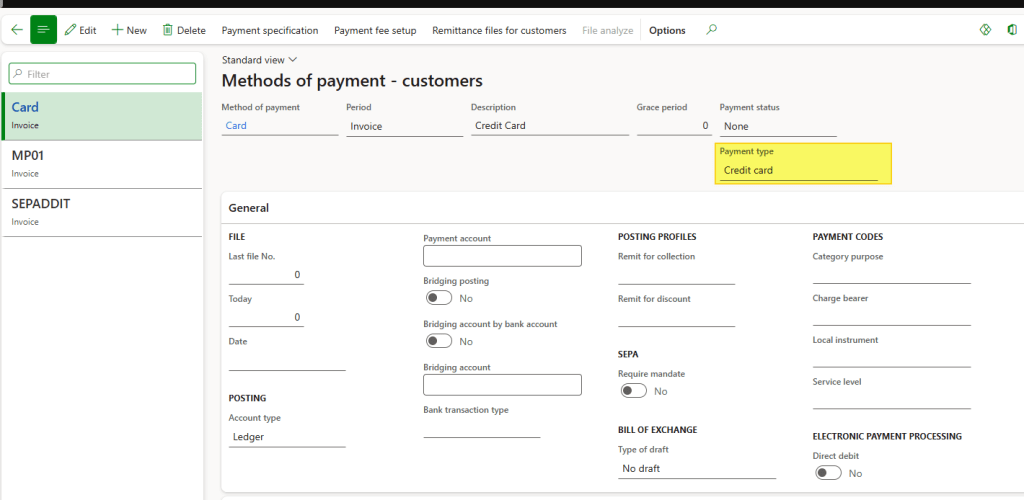Open the search magnifier in toolbar
Image resolution: width=1024 pixels, height=500 pixels.
coord(712,30)
